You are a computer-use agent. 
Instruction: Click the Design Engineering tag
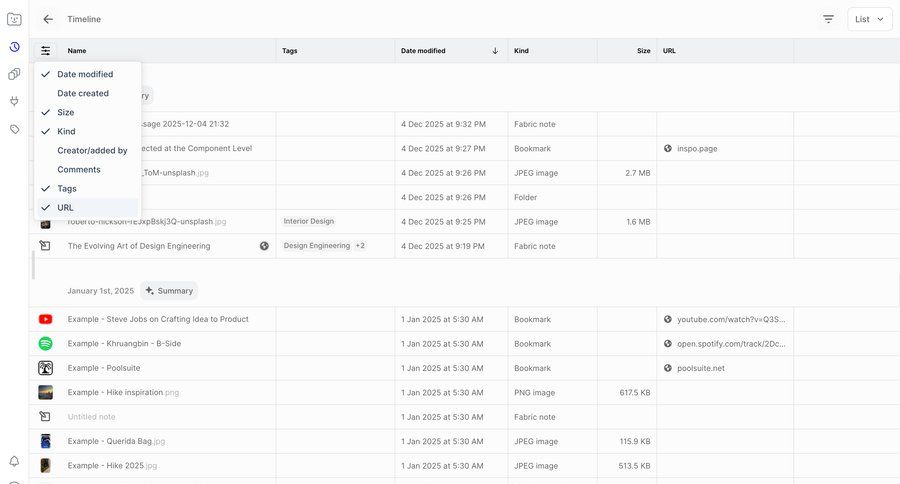click(x=317, y=246)
